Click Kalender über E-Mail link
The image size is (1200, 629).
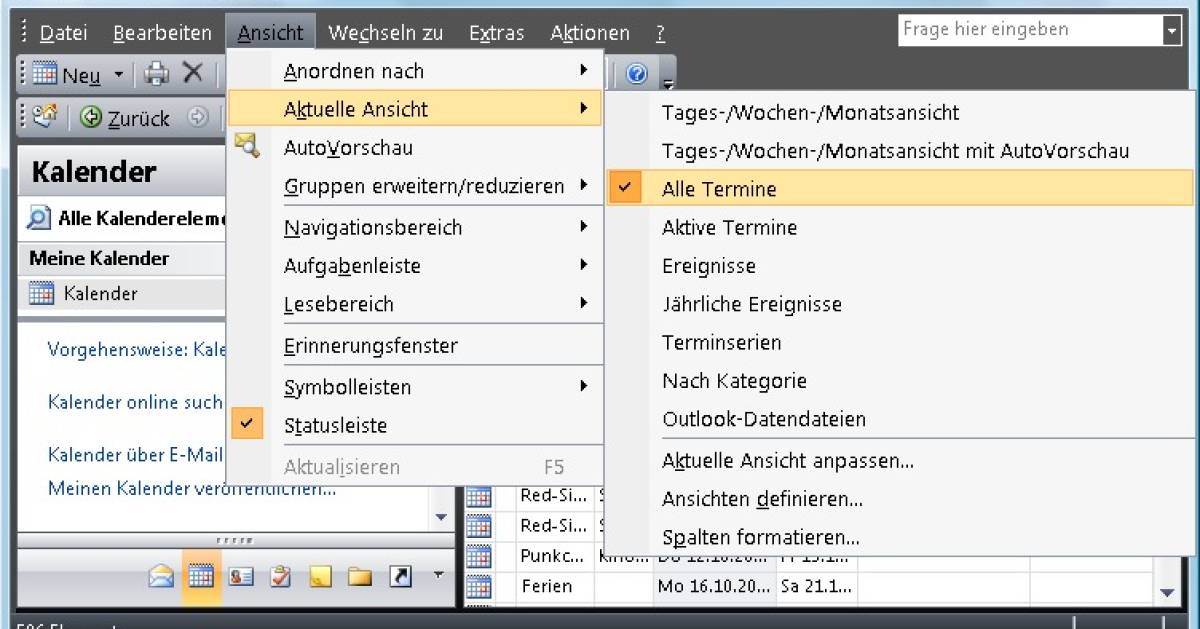point(136,455)
